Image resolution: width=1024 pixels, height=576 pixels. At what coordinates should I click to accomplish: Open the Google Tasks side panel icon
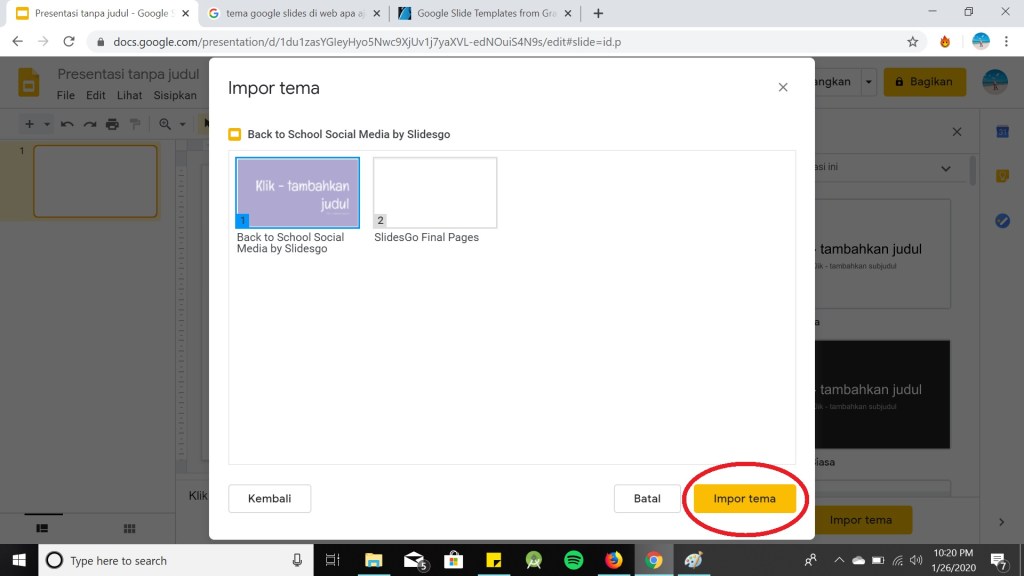(x=1002, y=221)
